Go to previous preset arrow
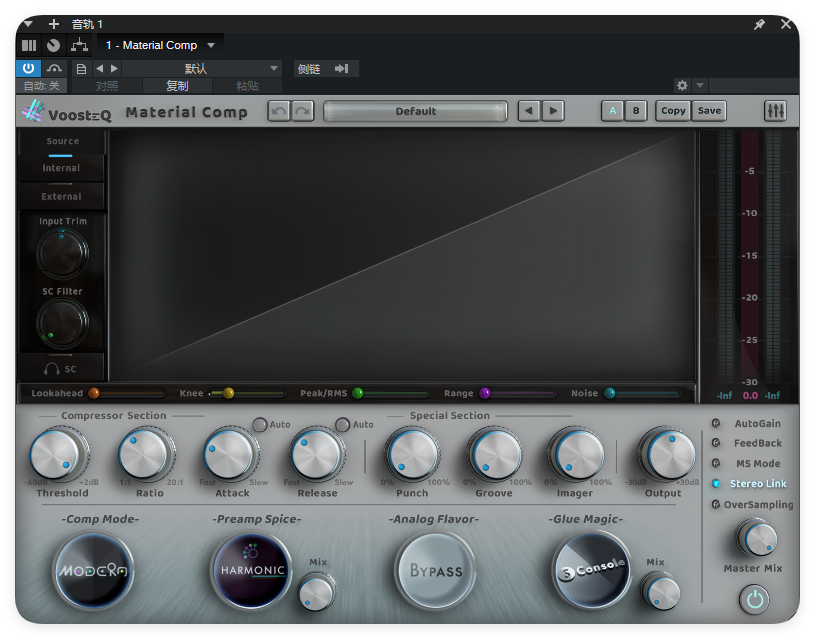Screen dimensions: 815x639 pyautogui.click(x=529, y=111)
